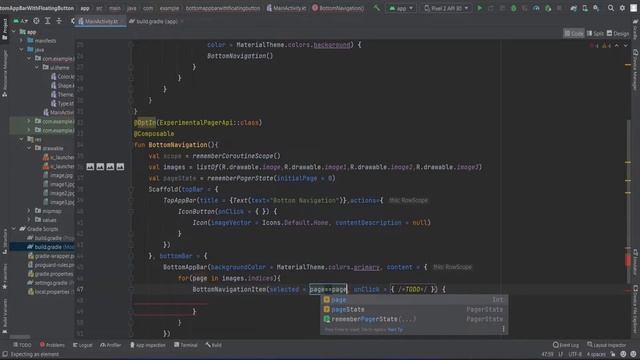
Task: Open the Favorites star sidebar button
Action: point(4,278)
